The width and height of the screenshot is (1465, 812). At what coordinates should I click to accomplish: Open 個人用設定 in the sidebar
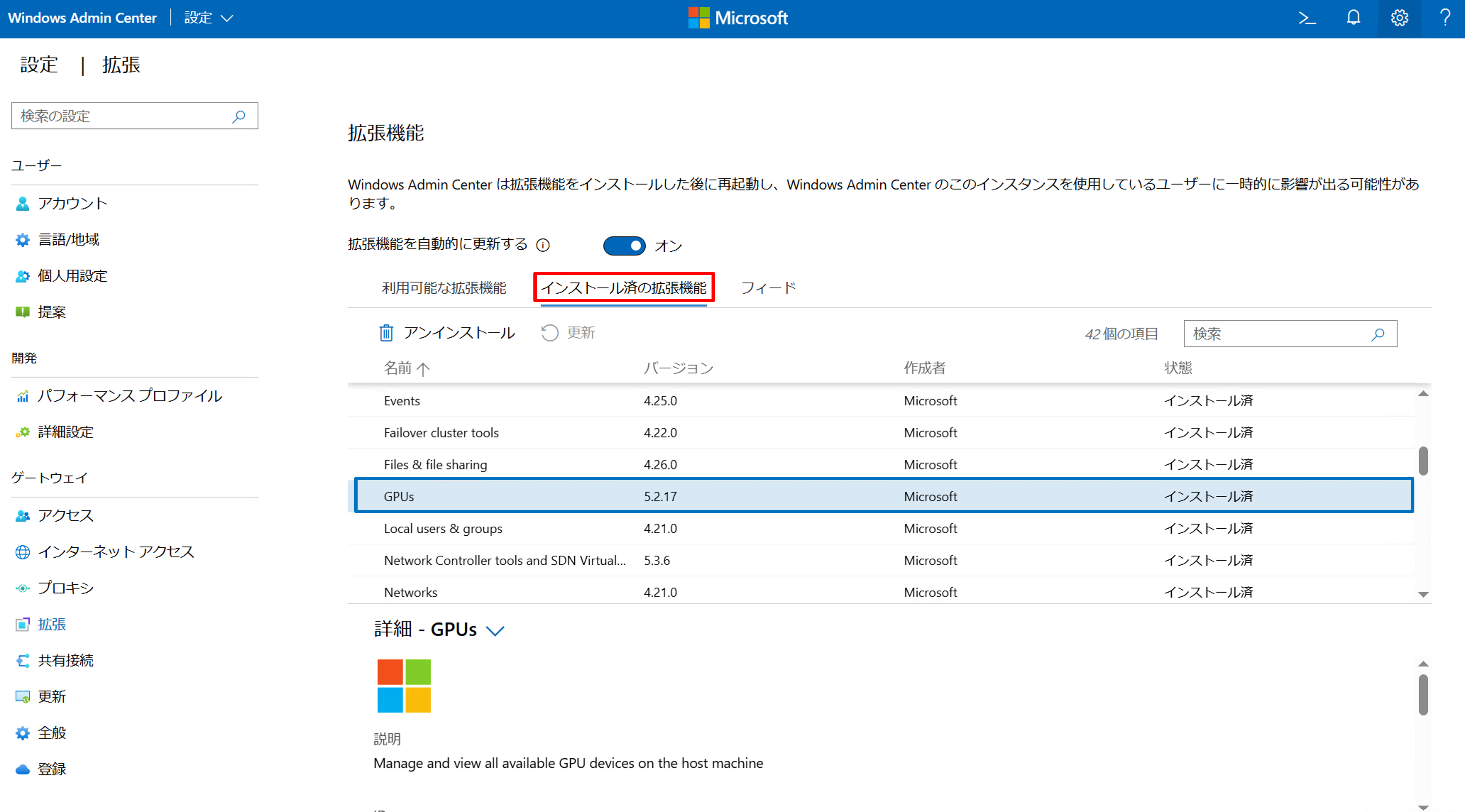(x=73, y=276)
